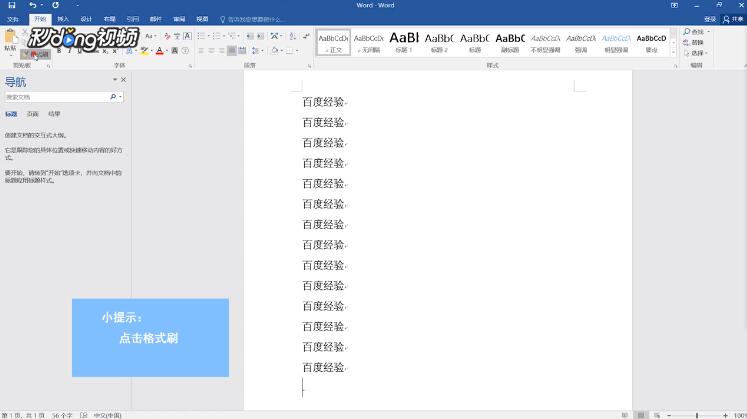
Task: Switch to the 布局 ribbon tab
Action: coord(110,19)
